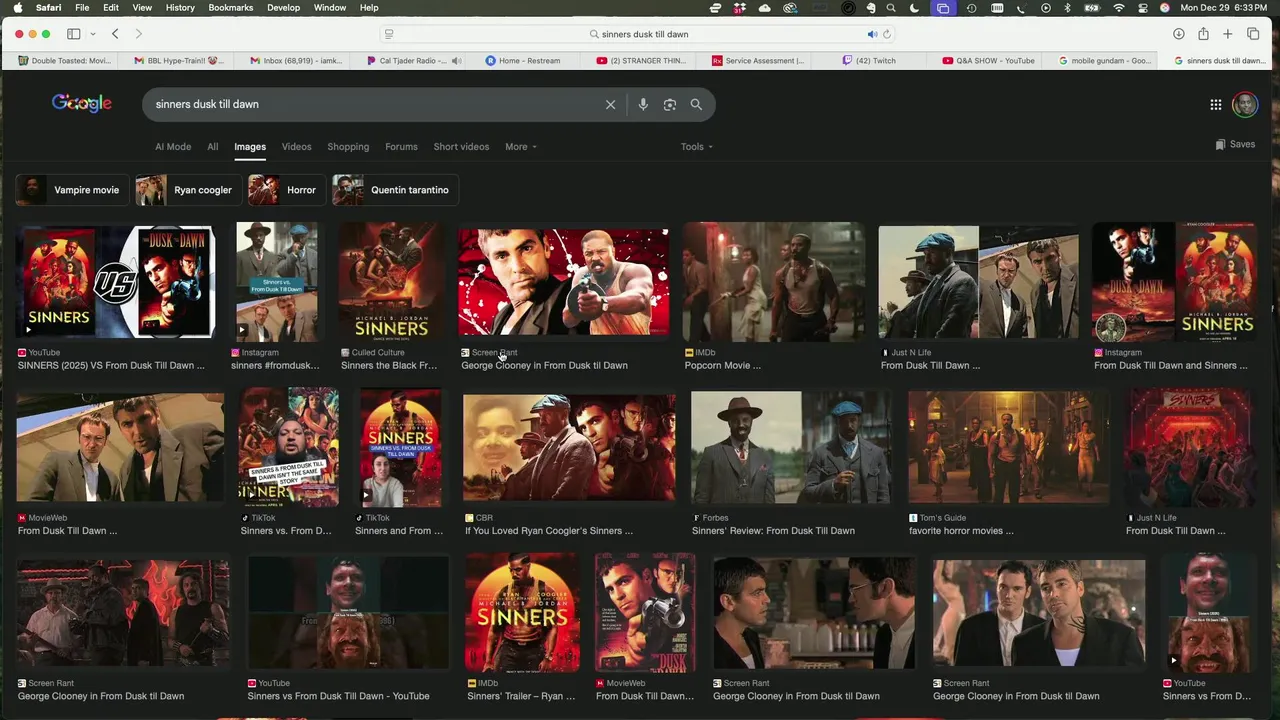Click Safari address bar showing sinners dusk till dawn

(640, 34)
